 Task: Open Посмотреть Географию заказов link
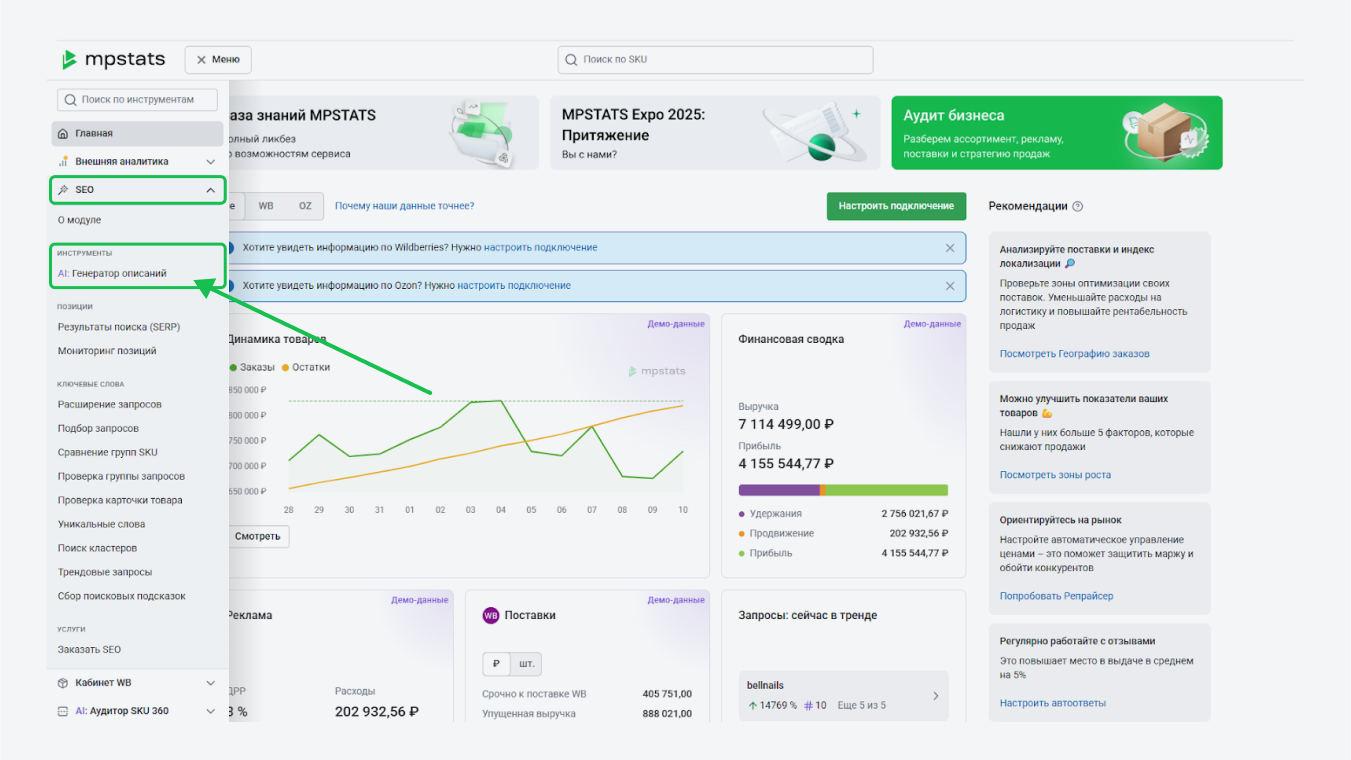click(x=1075, y=354)
